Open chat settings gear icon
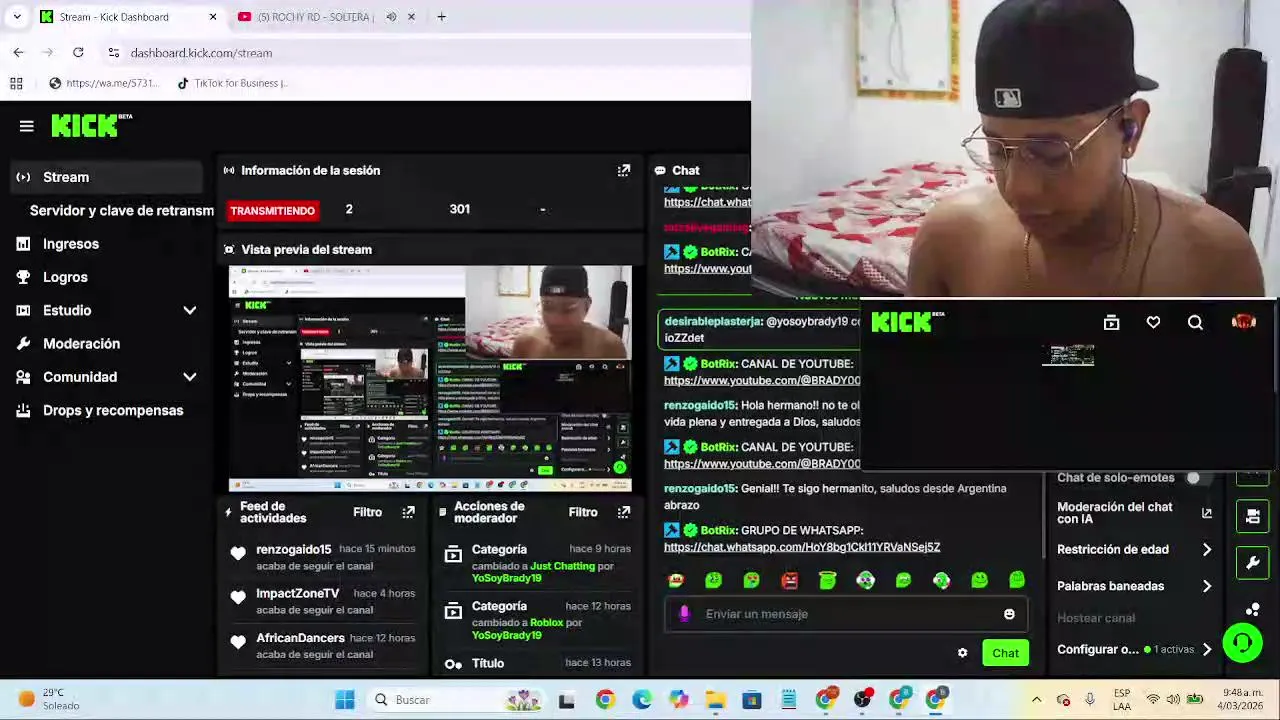The height and width of the screenshot is (720, 1280). 962,653
